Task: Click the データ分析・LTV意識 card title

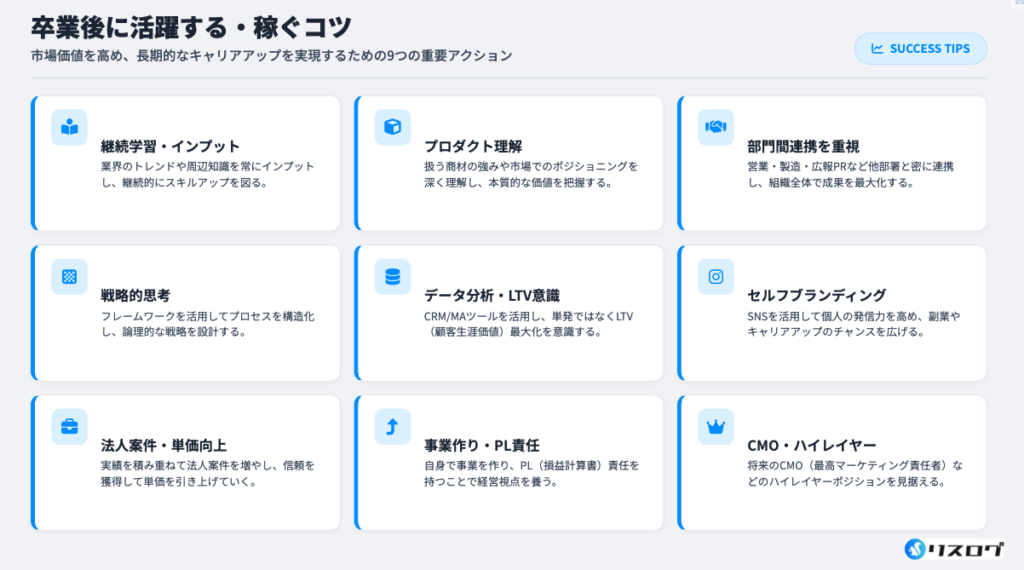Action: [x=492, y=296]
